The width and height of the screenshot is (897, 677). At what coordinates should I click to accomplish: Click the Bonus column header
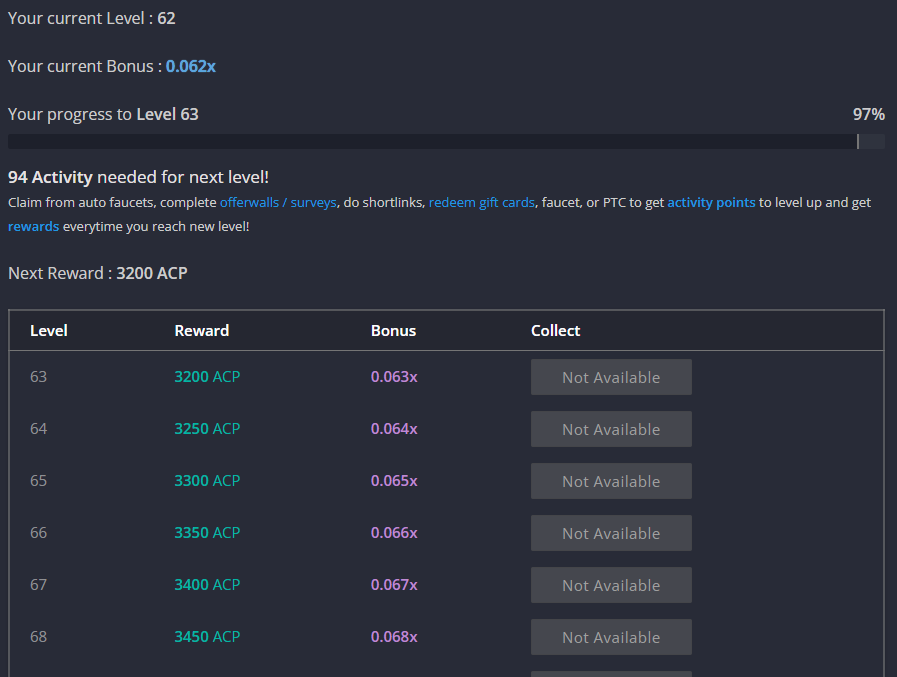tap(393, 331)
